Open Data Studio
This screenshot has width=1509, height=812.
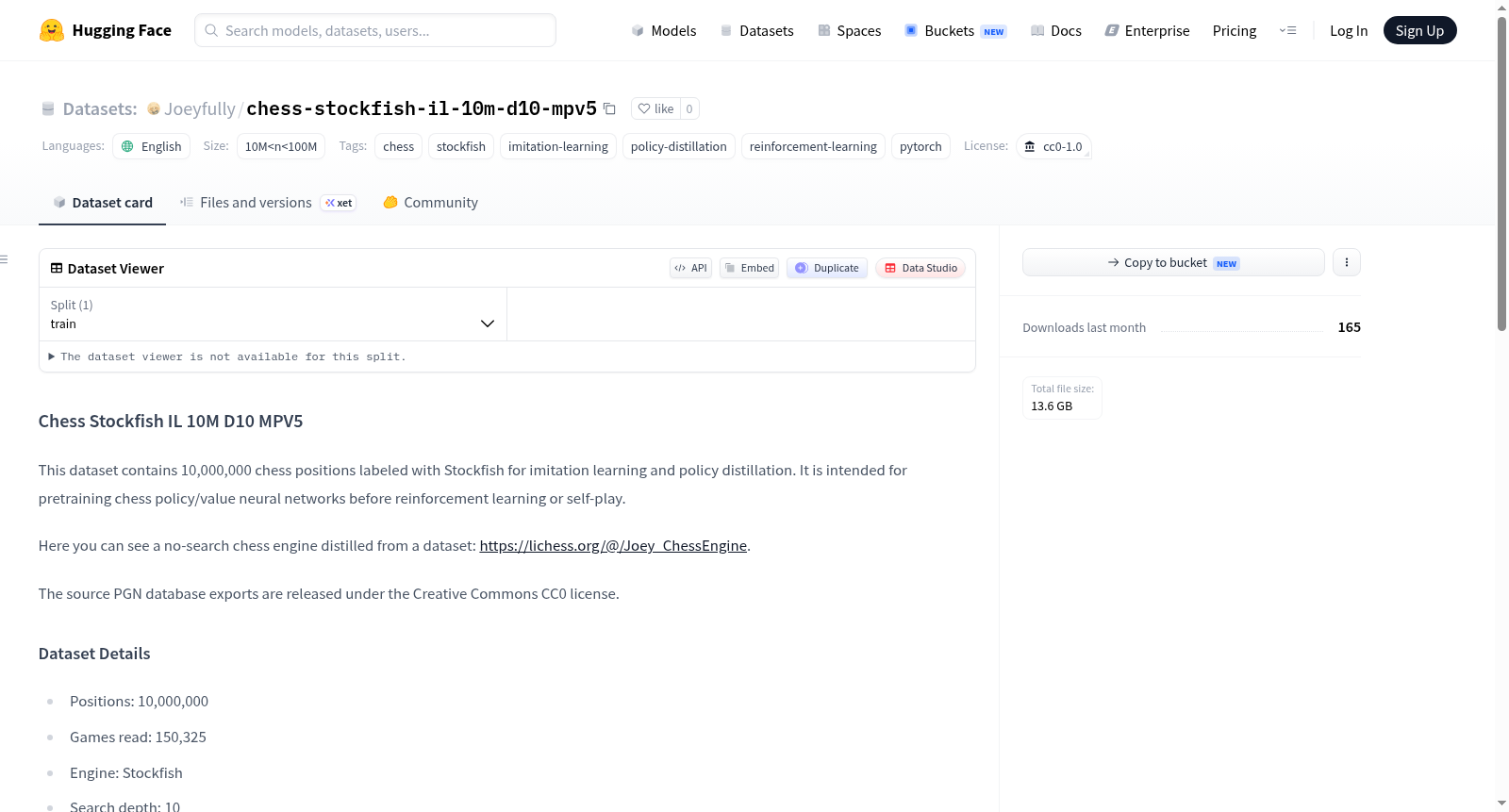click(x=920, y=268)
